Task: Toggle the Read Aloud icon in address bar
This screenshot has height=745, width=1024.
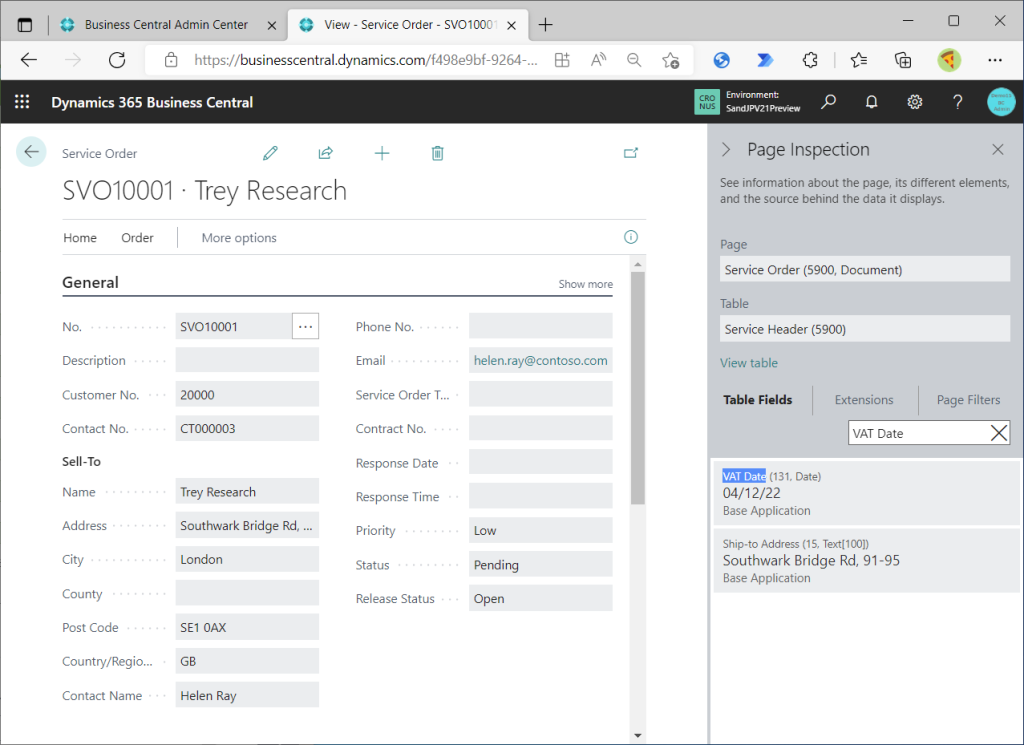Action: coord(598,60)
